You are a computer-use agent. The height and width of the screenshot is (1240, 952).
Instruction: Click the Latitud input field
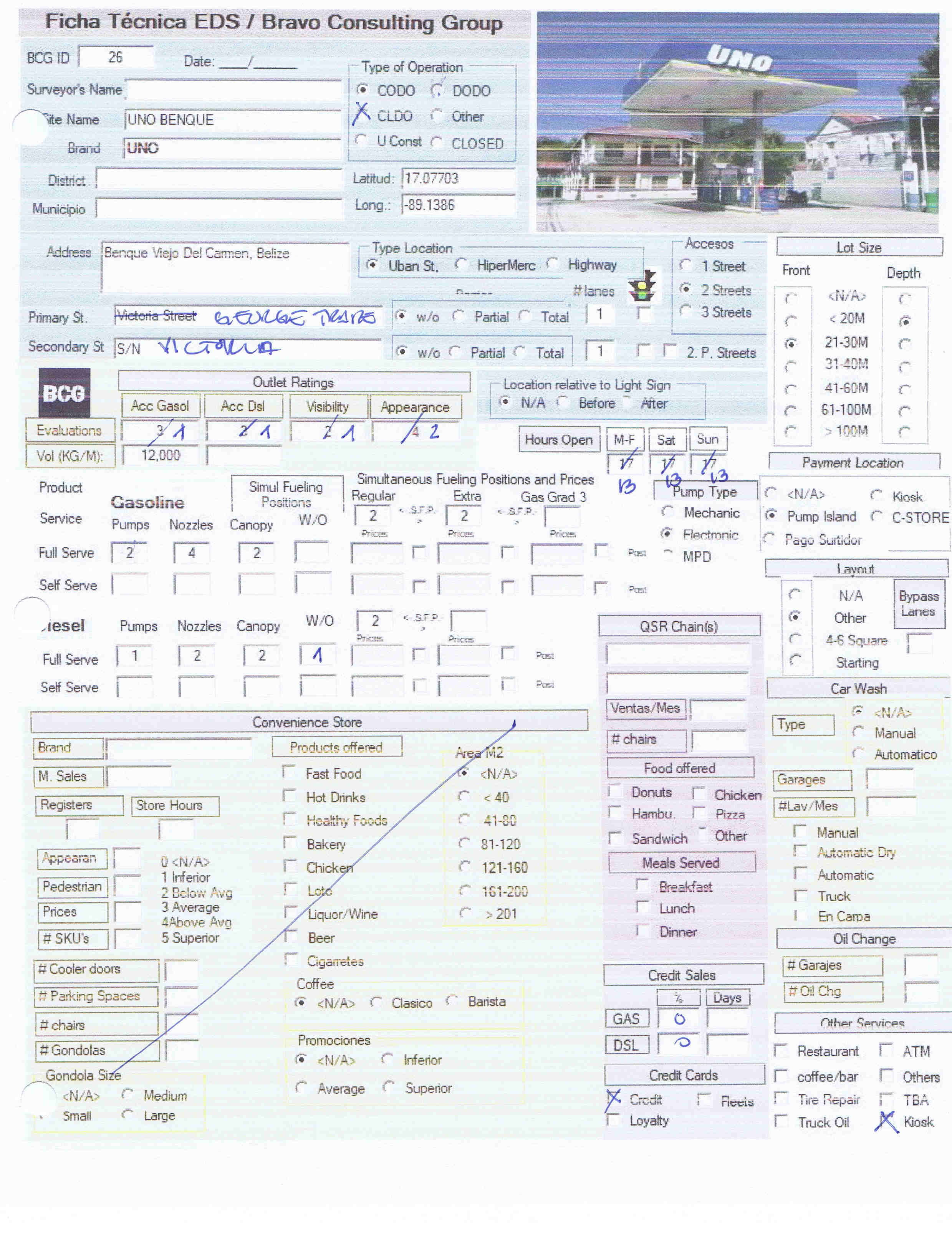coord(459,178)
